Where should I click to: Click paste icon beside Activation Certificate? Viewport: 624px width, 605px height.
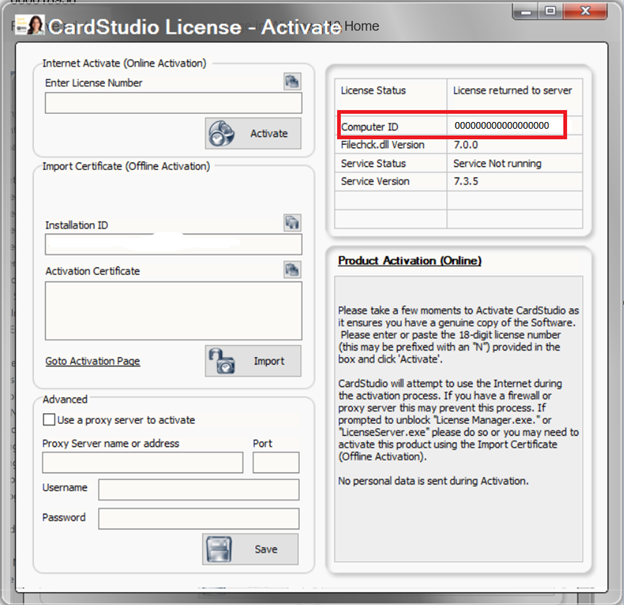point(292,269)
